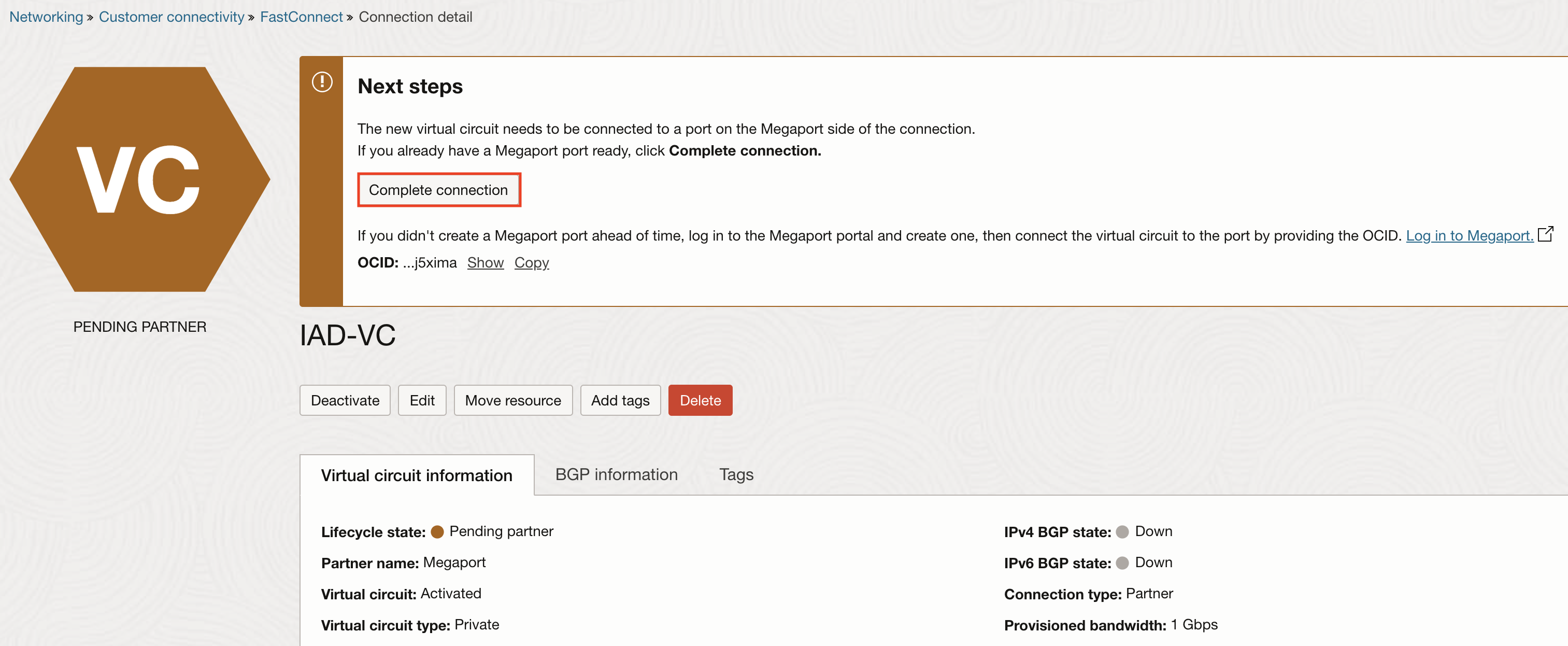Click the IPv6 BGP state Down indicator
The image size is (1568, 646).
pyautogui.click(x=1123, y=563)
